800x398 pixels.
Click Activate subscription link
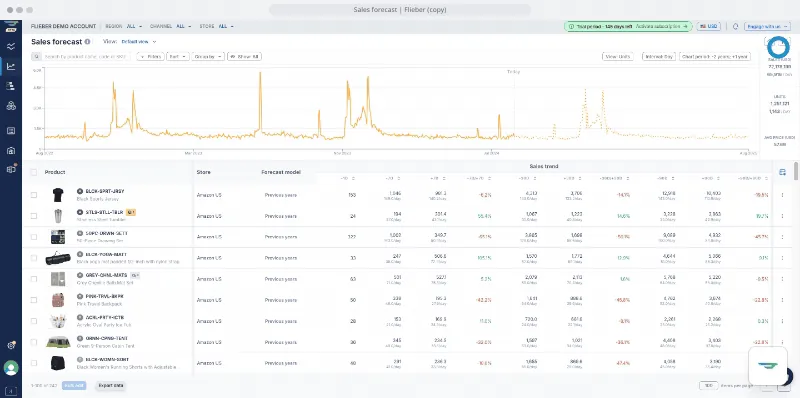coord(661,26)
